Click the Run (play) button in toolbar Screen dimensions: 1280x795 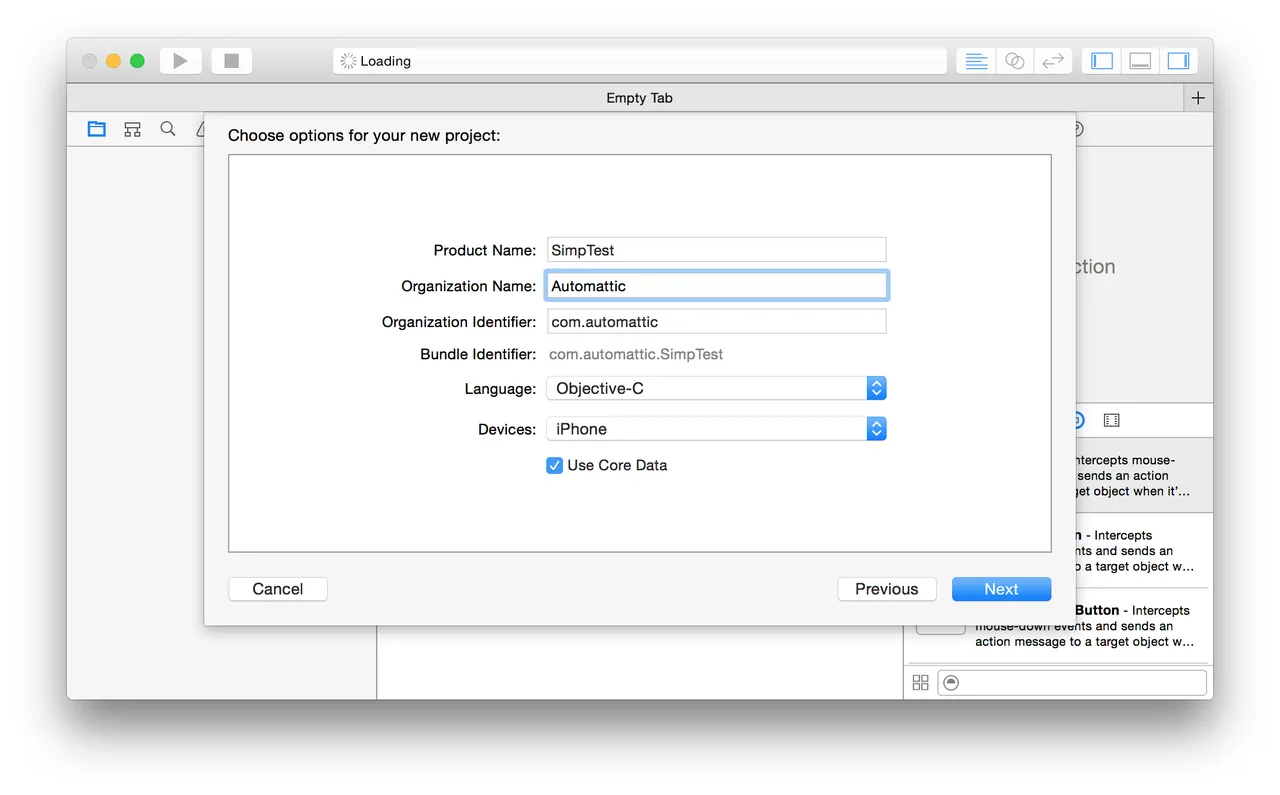(180, 61)
